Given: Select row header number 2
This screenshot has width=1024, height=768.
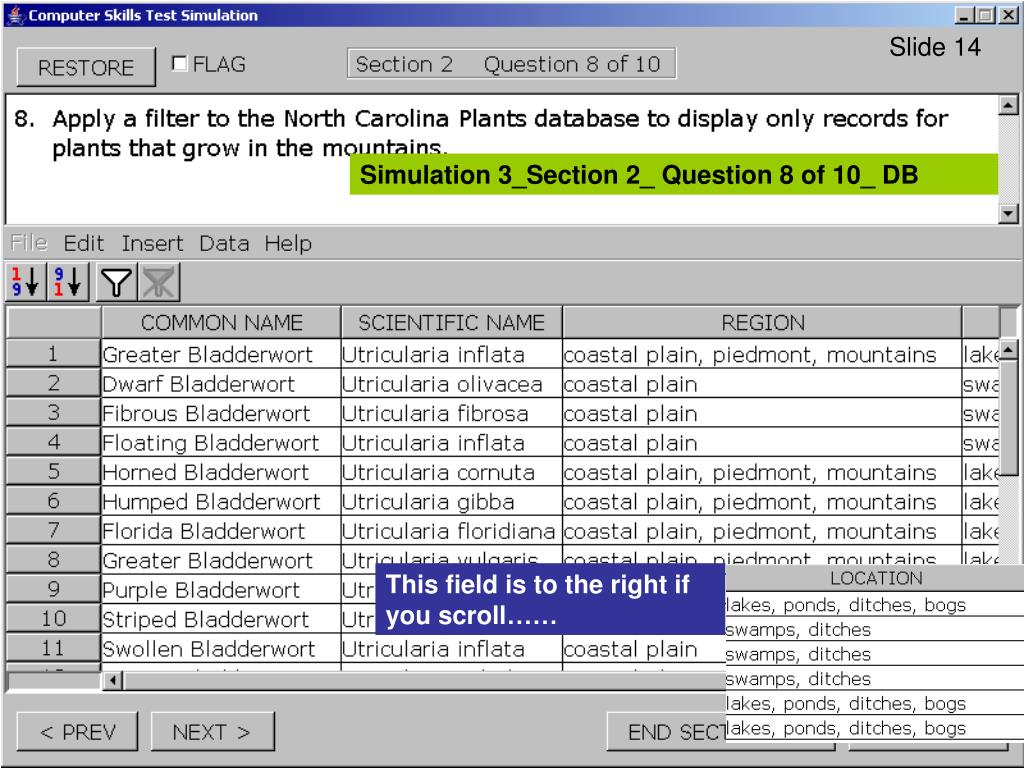Looking at the screenshot, I should click(53, 383).
